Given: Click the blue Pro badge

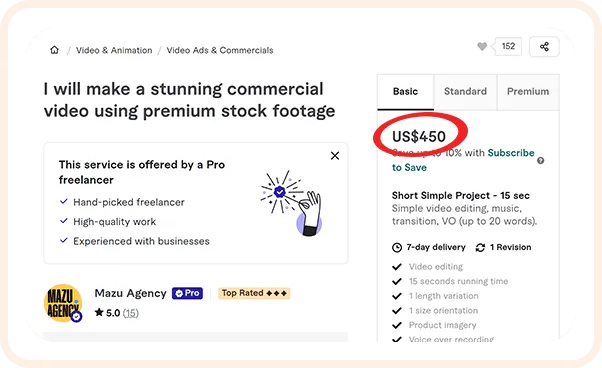Looking at the screenshot, I should (x=187, y=293).
